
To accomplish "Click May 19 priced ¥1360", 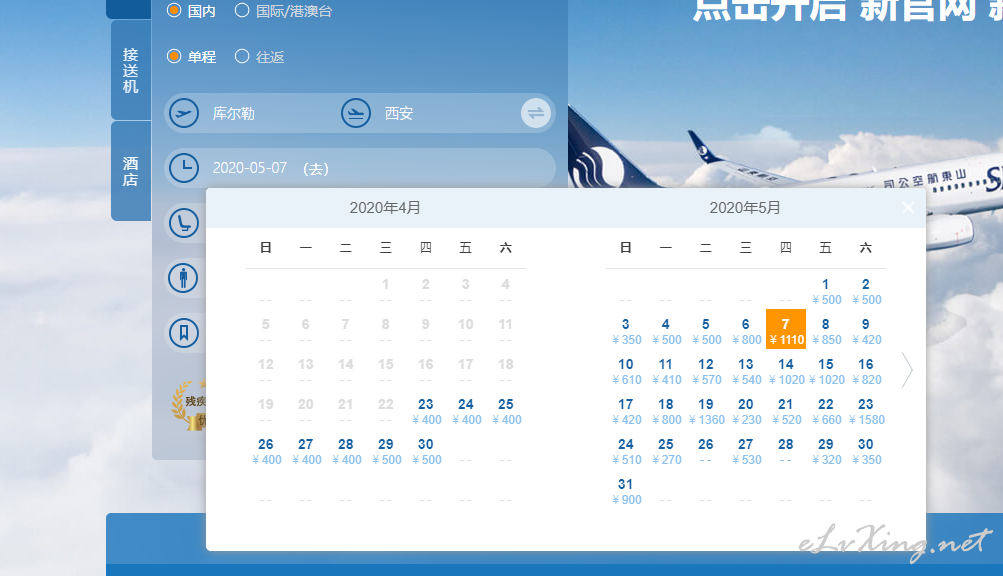I will tap(706, 411).
